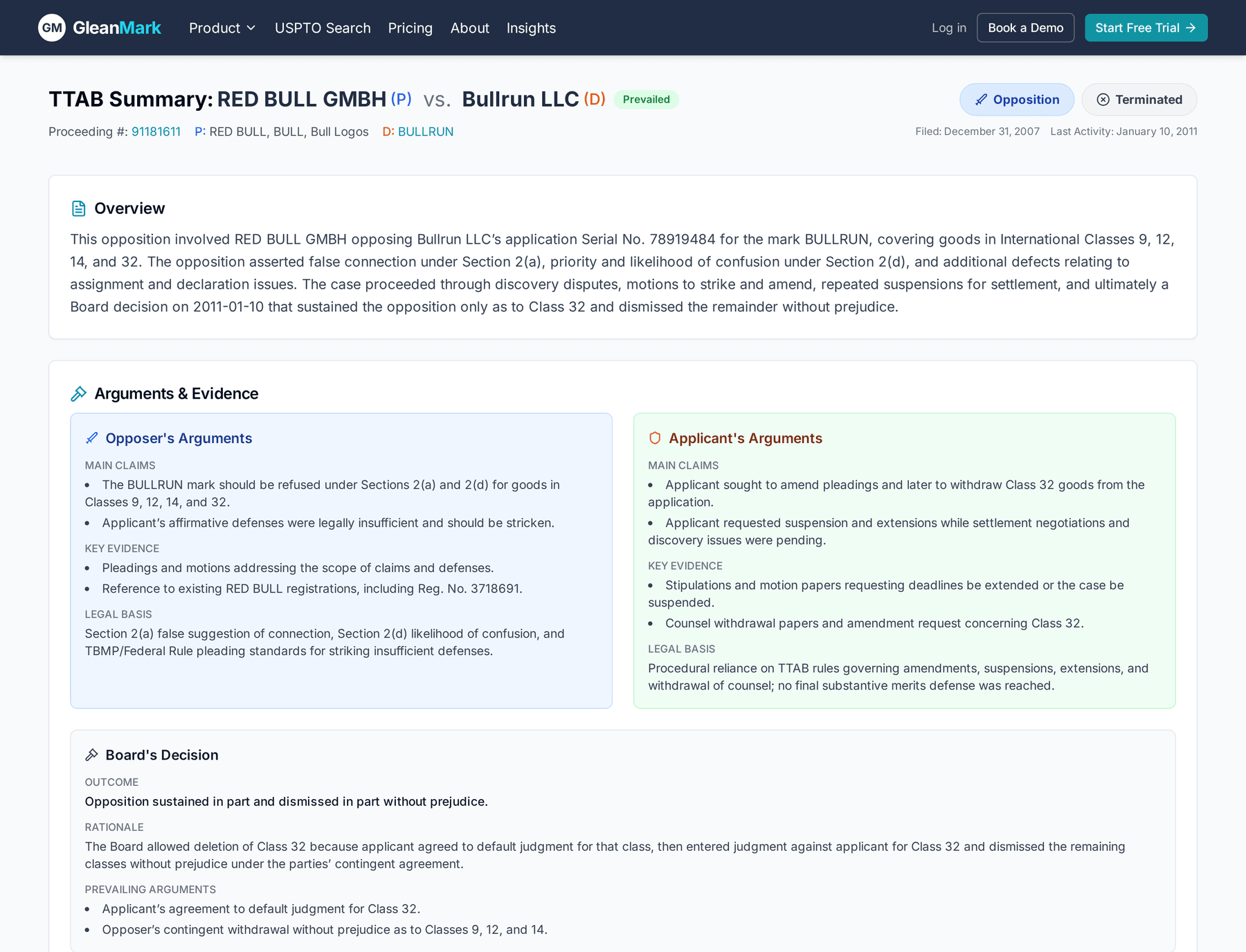
Task: Click the Applicant's Arguments heading
Action: 746,438
